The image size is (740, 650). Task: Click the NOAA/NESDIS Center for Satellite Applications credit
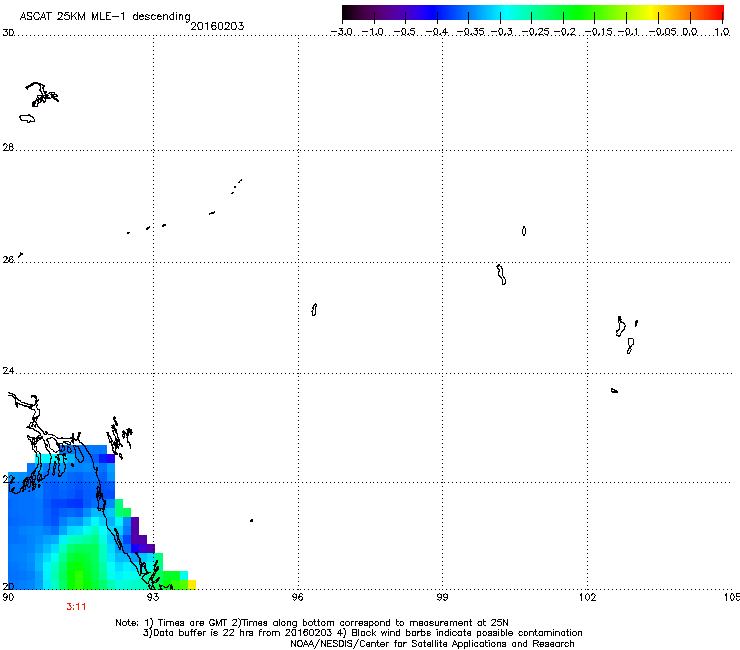(432, 644)
